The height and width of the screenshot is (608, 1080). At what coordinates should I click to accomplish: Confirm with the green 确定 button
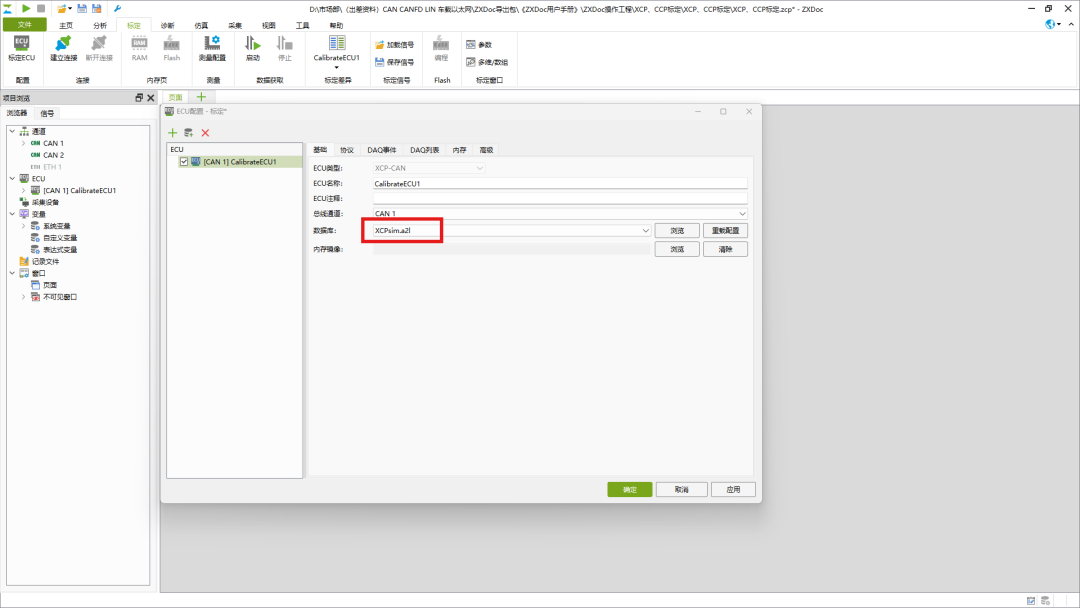(630, 490)
